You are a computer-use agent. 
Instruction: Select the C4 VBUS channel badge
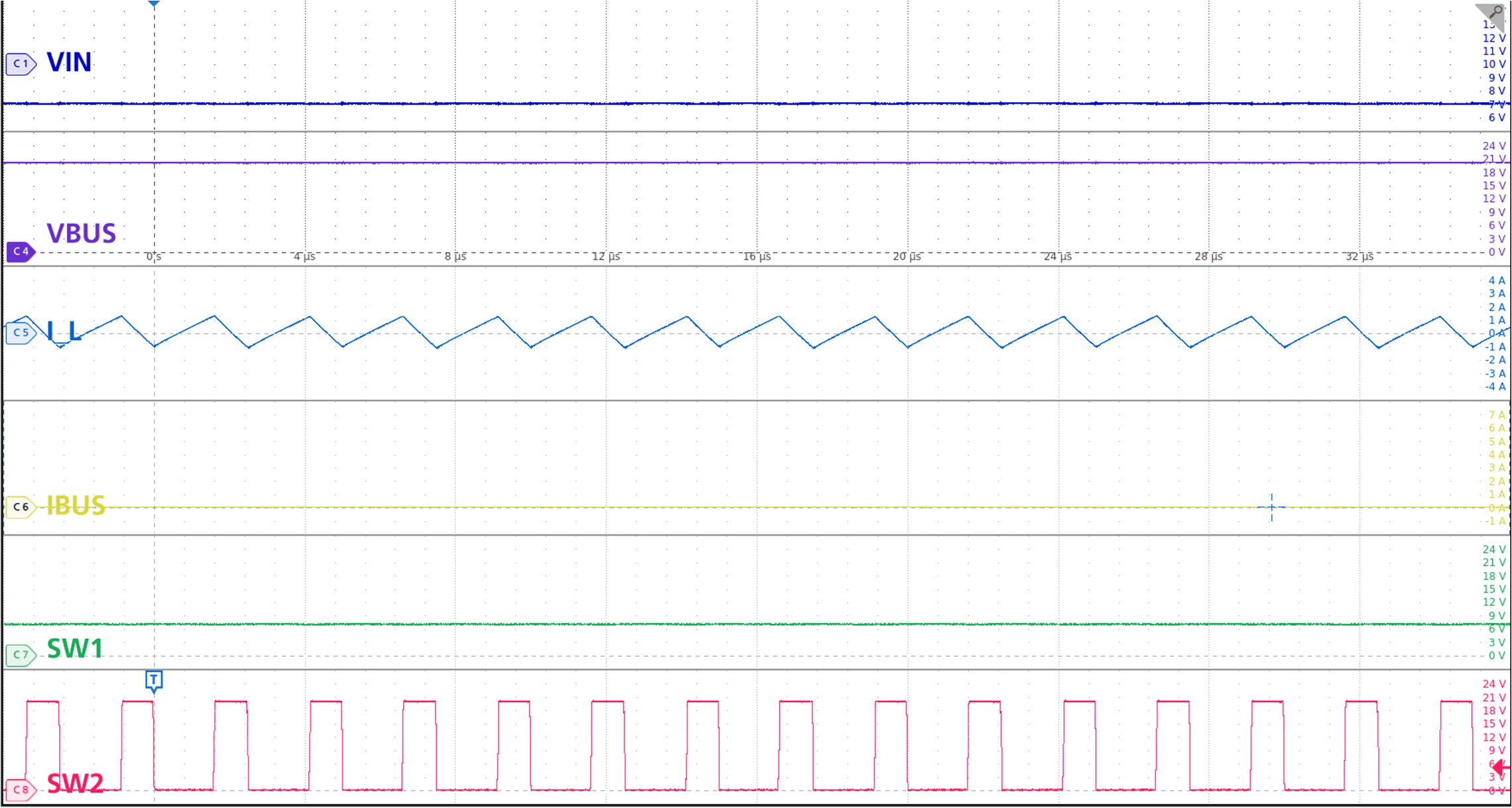tap(20, 252)
